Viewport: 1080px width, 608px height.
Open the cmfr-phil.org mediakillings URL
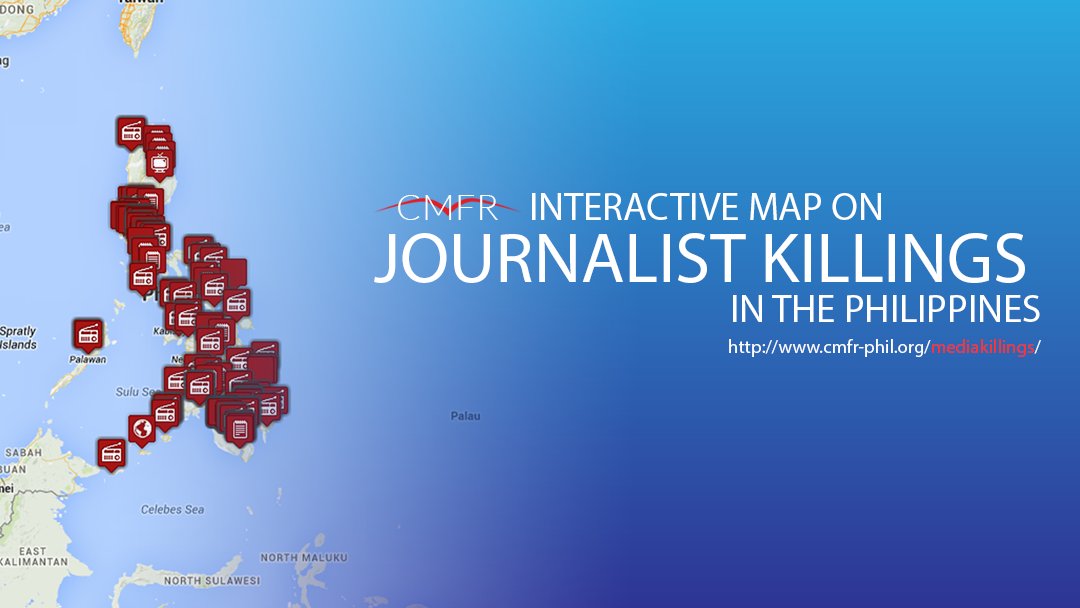(x=884, y=347)
